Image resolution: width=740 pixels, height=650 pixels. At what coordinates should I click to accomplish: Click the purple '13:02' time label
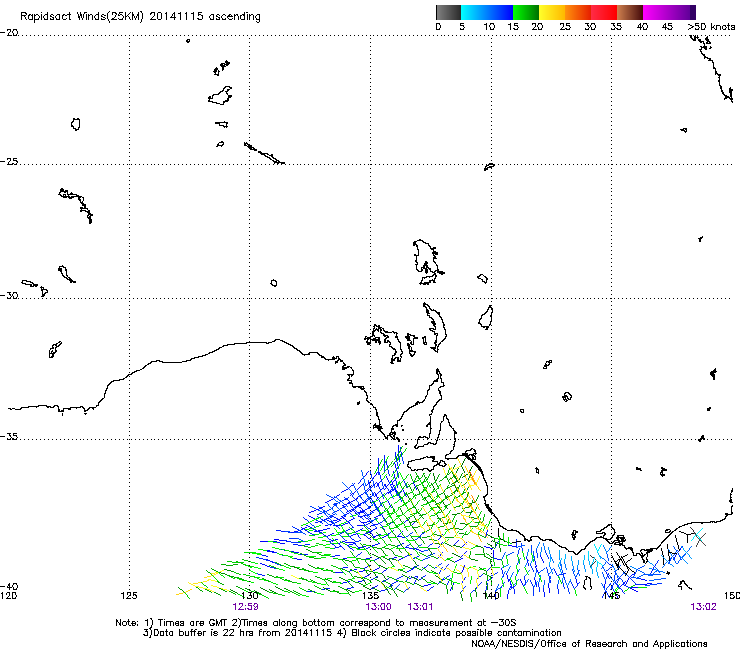point(703,607)
